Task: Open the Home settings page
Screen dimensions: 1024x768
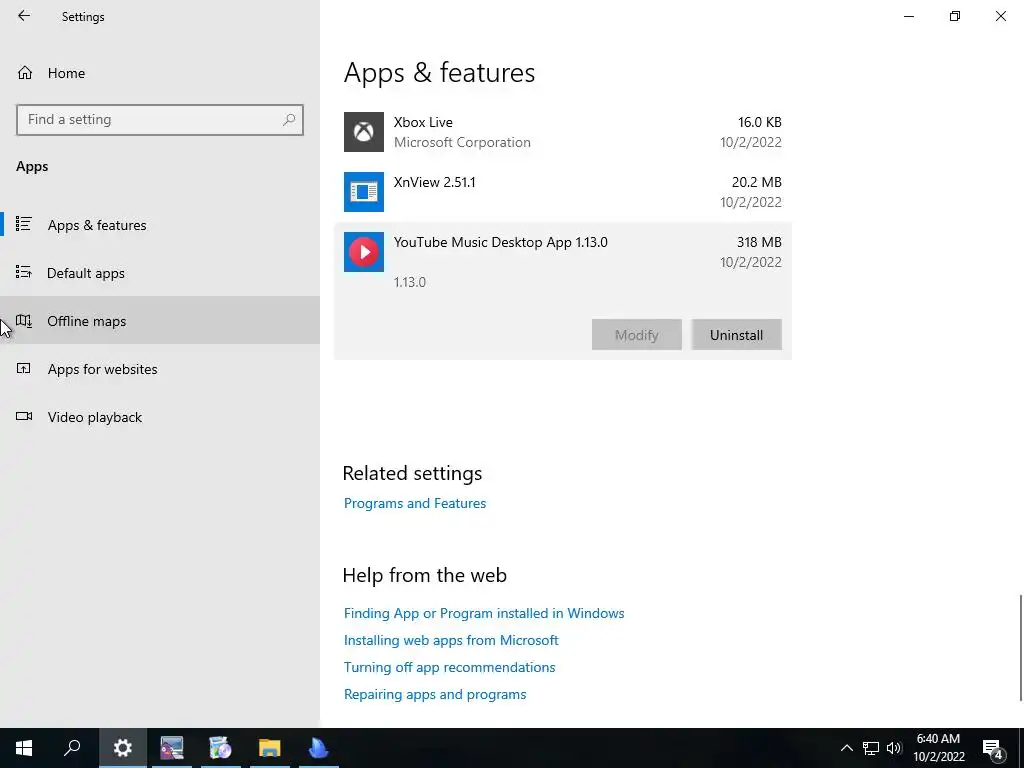Action: 160,73
